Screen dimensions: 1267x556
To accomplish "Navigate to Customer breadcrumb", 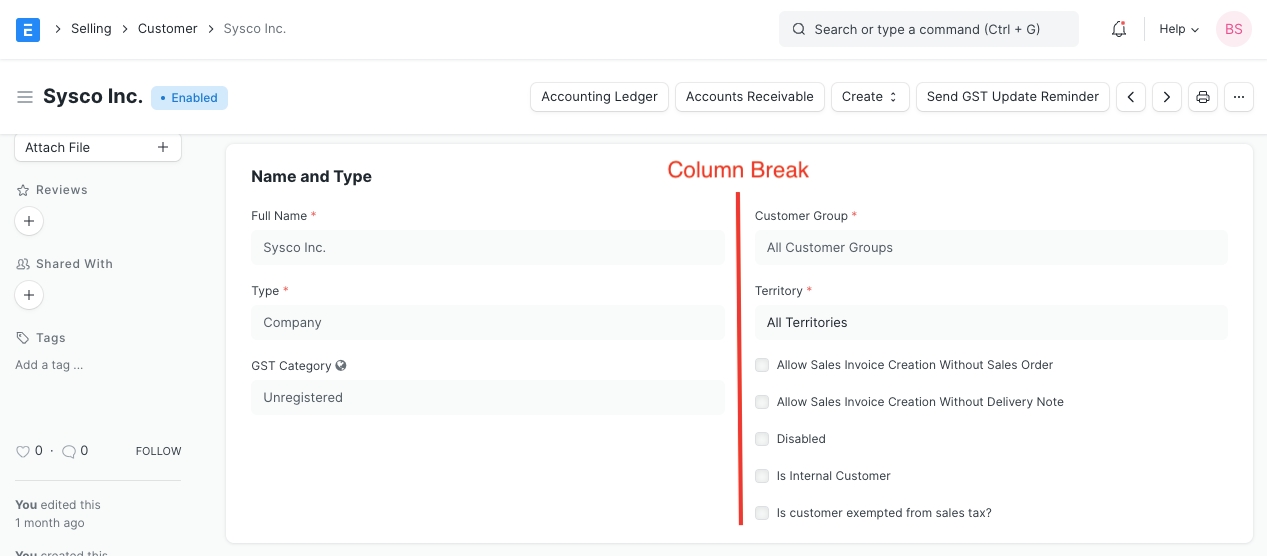I will point(167,29).
